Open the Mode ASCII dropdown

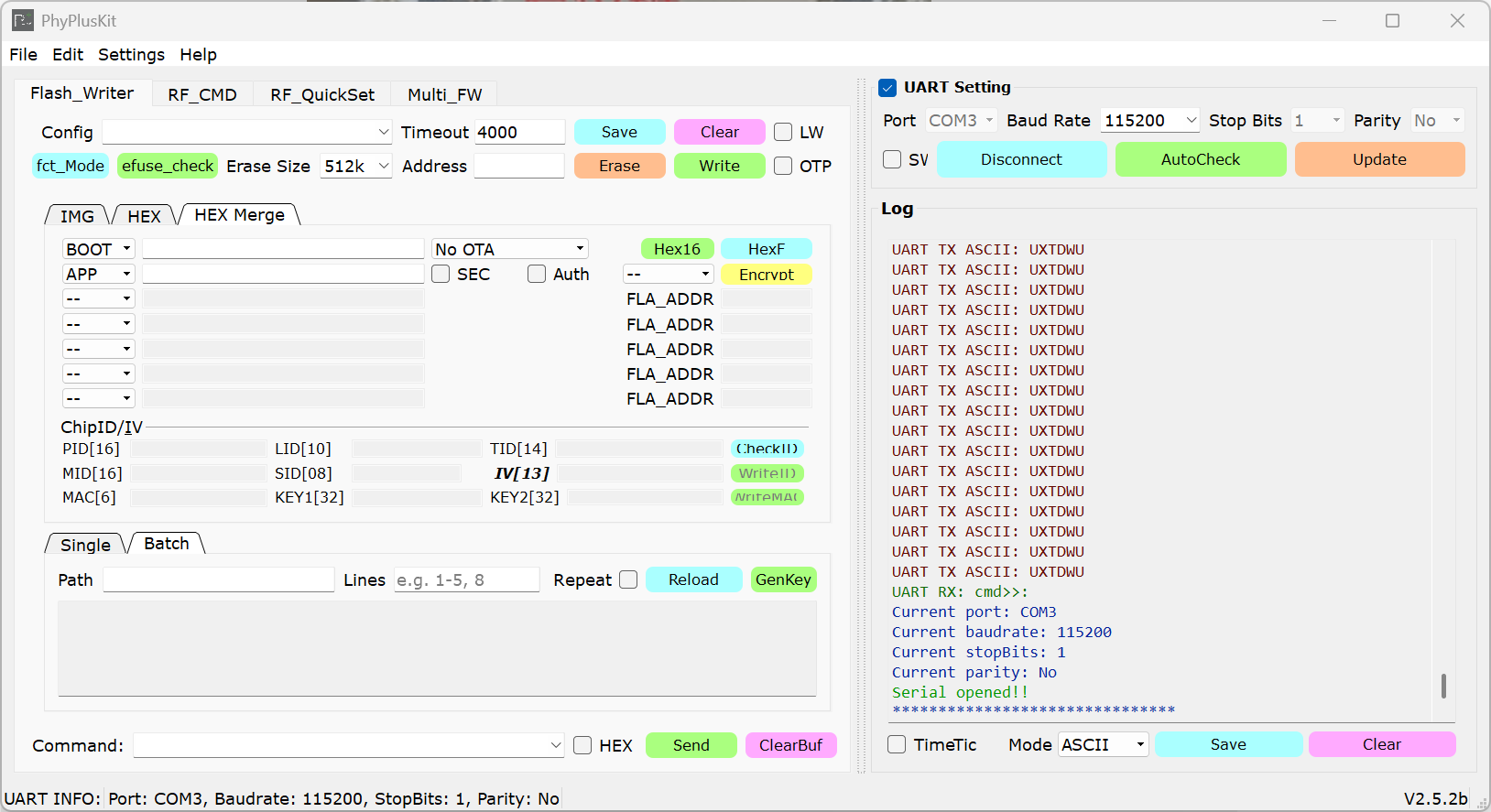(1104, 745)
